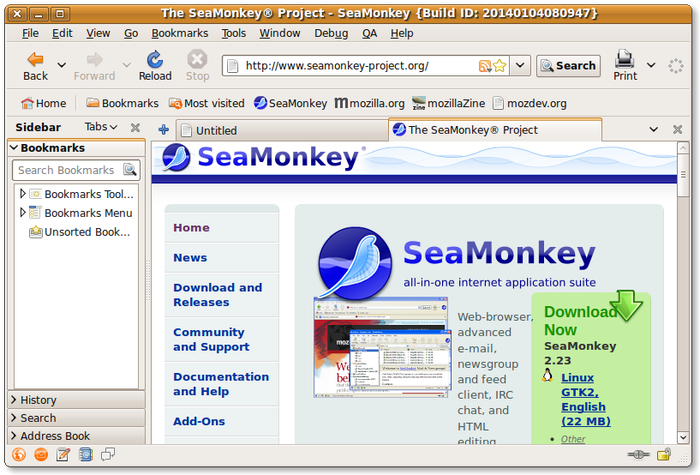Click the Stop loading button
Image resolution: width=700 pixels, height=475 pixels.
tap(197, 66)
